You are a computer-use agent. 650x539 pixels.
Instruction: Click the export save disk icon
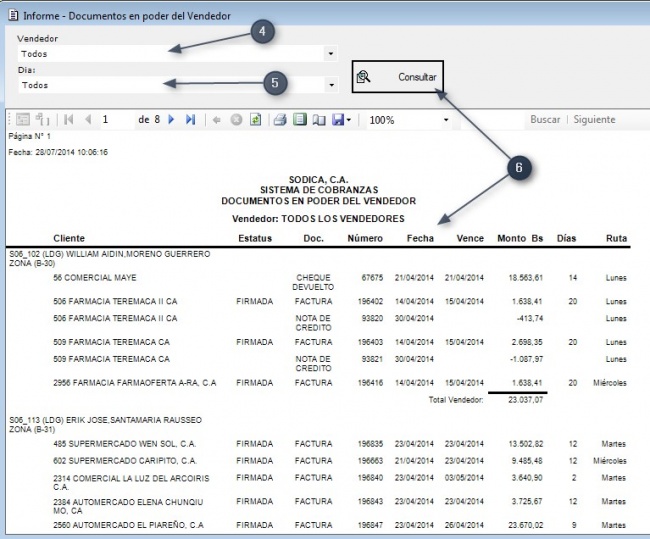pyautogui.click(x=338, y=120)
